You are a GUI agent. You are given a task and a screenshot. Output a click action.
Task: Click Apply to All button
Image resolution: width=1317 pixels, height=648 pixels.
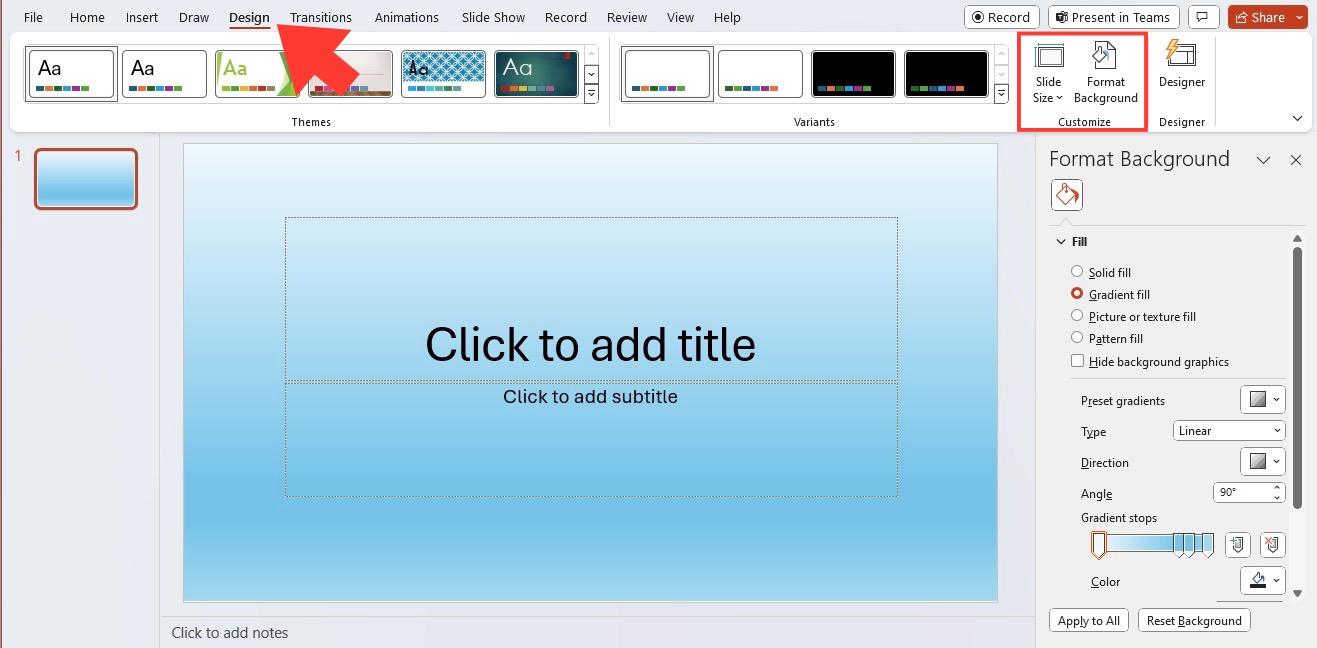pyautogui.click(x=1089, y=620)
